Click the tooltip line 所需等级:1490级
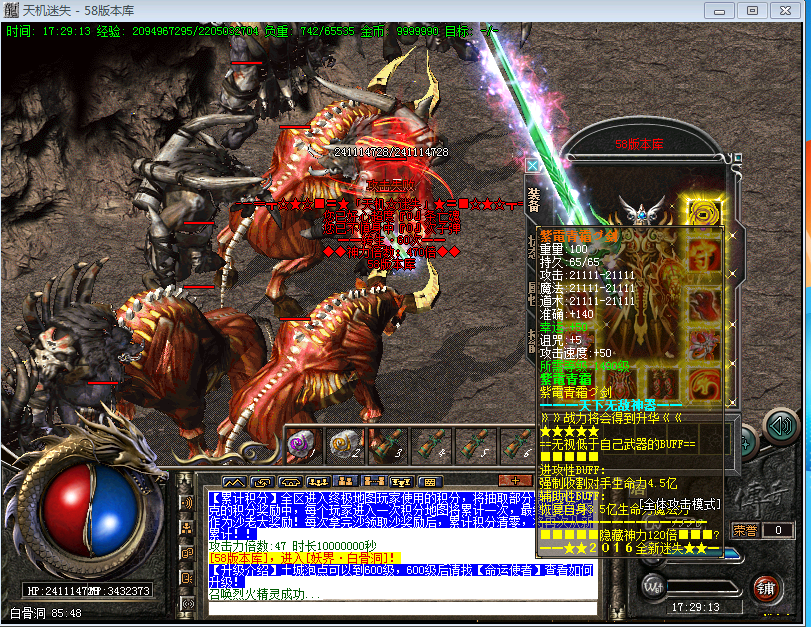This screenshot has height=627, width=811. pos(584,366)
